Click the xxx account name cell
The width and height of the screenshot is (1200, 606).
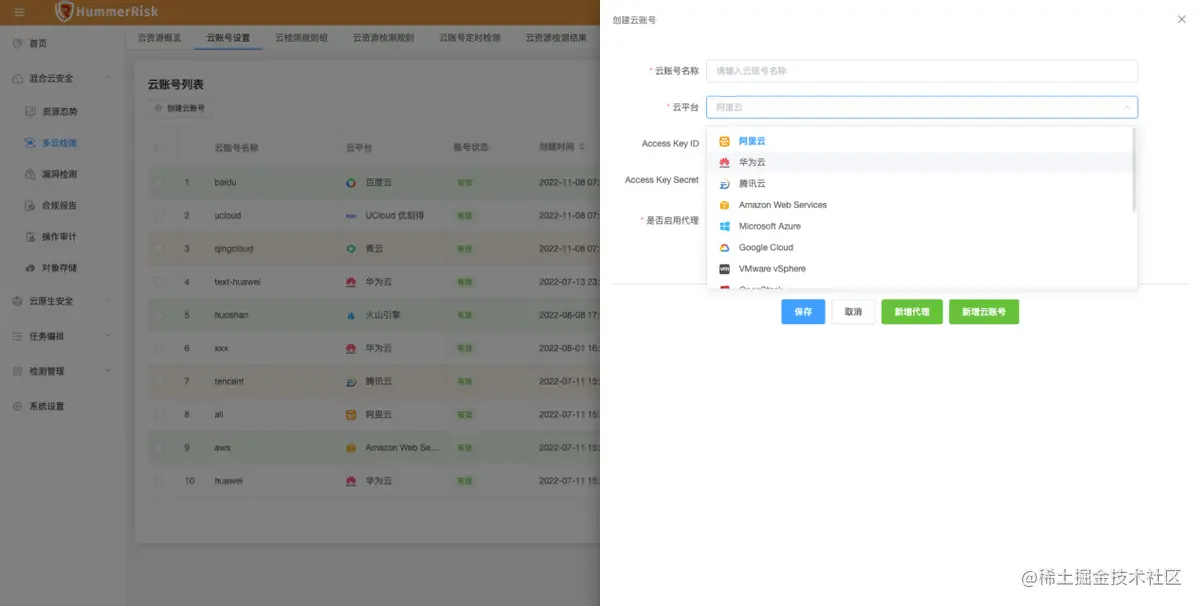click(x=222, y=348)
